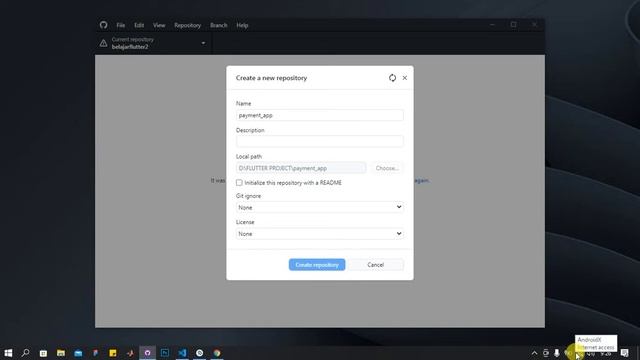Open the Edit menu

139,25
